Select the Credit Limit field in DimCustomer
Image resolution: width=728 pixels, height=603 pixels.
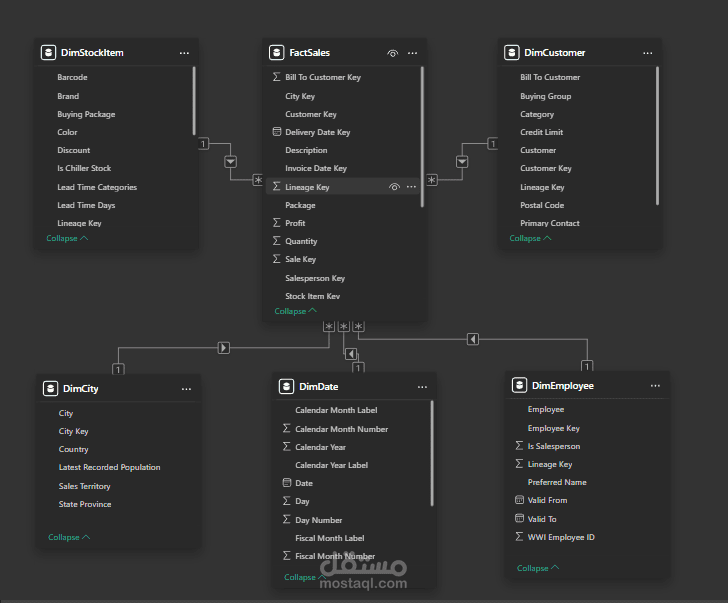(x=541, y=132)
